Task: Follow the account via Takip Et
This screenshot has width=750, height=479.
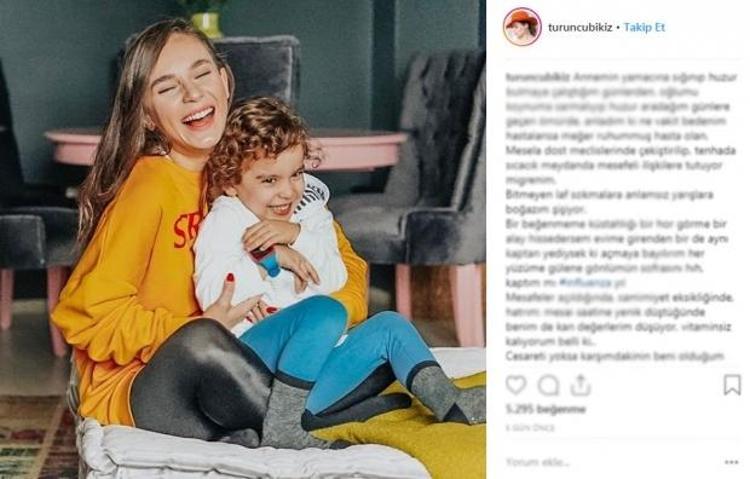Action: tap(644, 27)
